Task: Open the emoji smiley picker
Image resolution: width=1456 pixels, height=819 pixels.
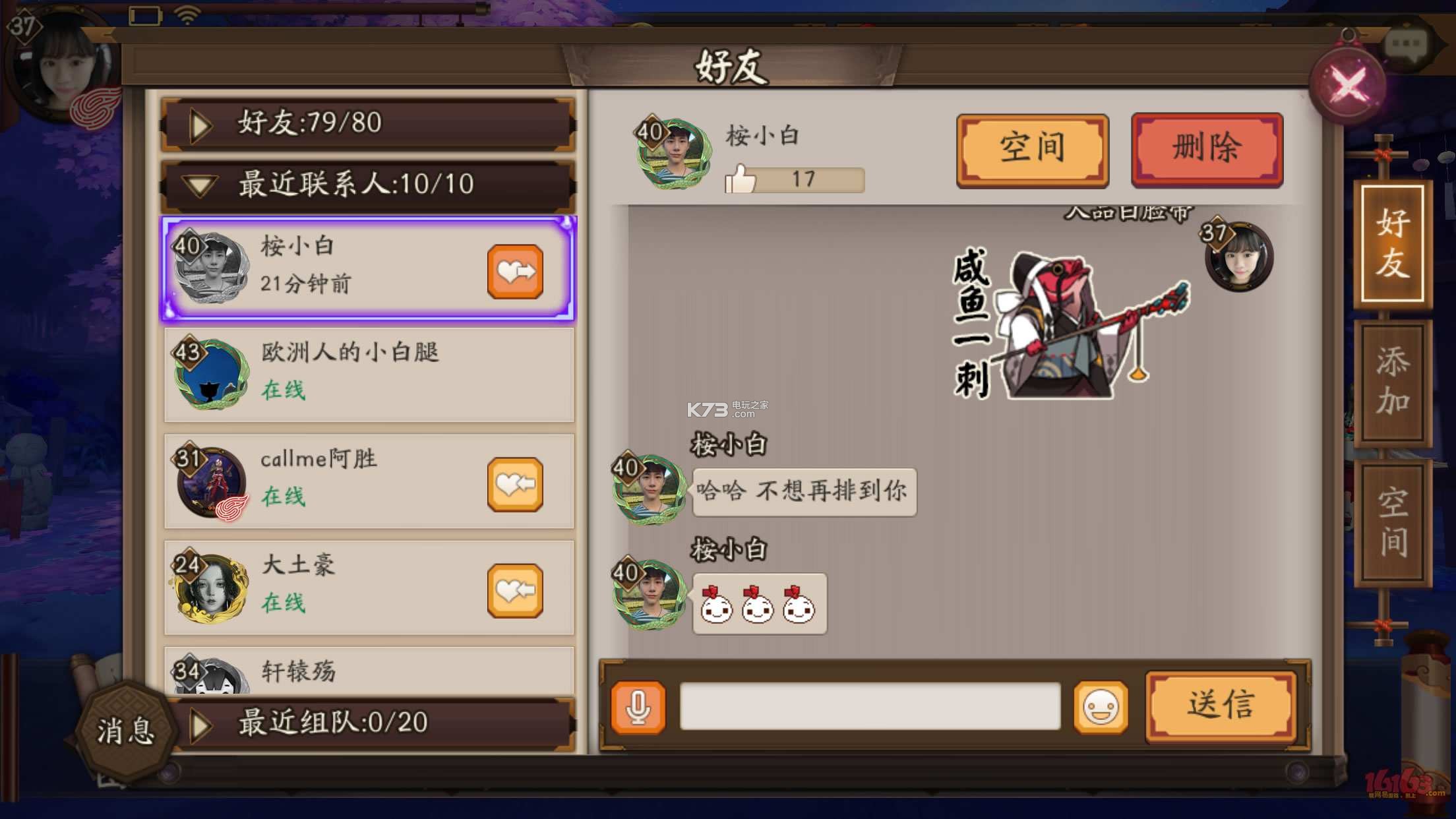Action: (x=1101, y=708)
